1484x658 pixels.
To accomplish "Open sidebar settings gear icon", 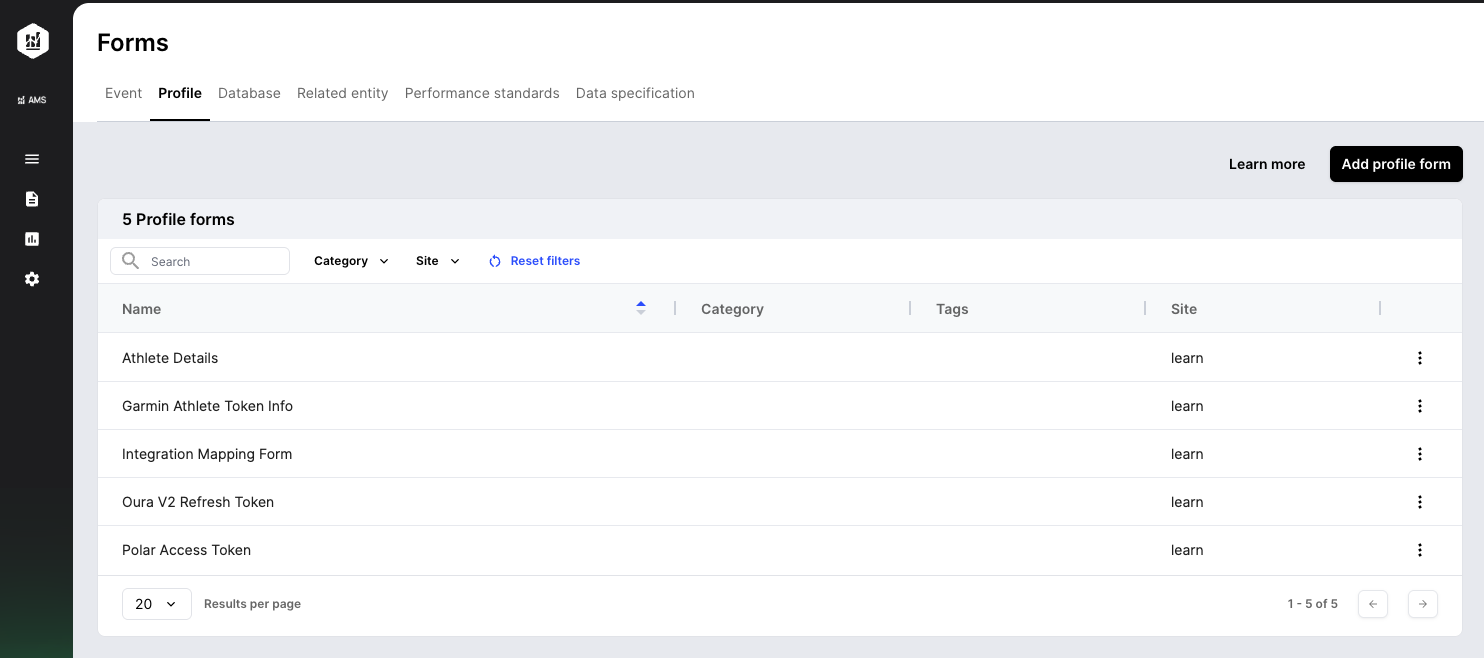I will pyautogui.click(x=31, y=279).
